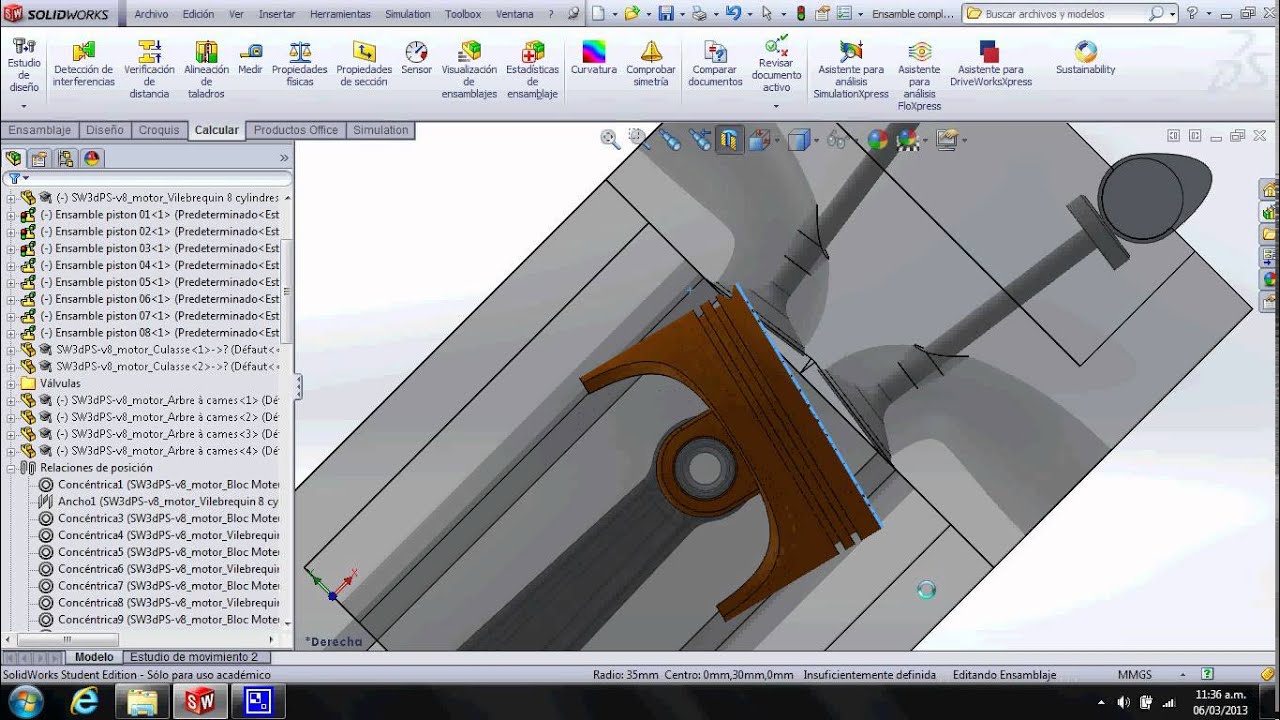This screenshot has height=720, width=1280.
Task: Open FeatureManager design tree tab
Action: tap(14, 158)
